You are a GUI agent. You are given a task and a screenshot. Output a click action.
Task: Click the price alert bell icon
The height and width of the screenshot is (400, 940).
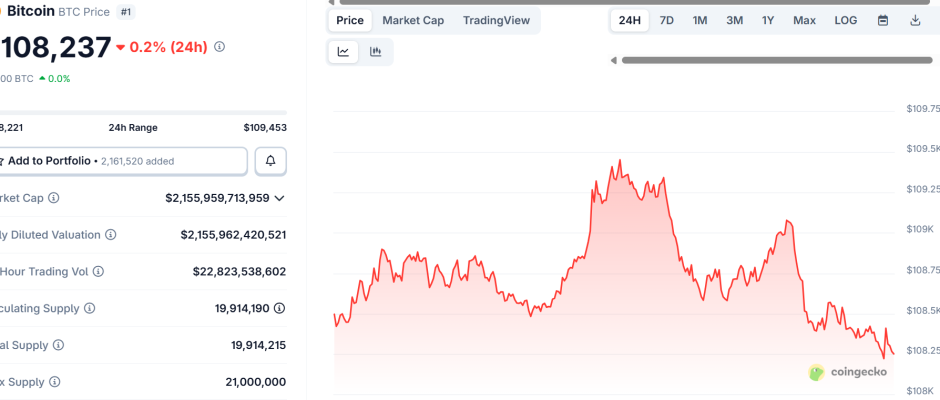point(270,161)
